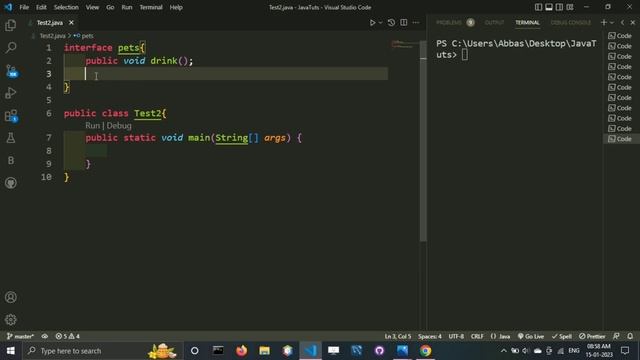640x360 pixels.
Task: Open Firefox from the taskbar
Action: click(242, 351)
